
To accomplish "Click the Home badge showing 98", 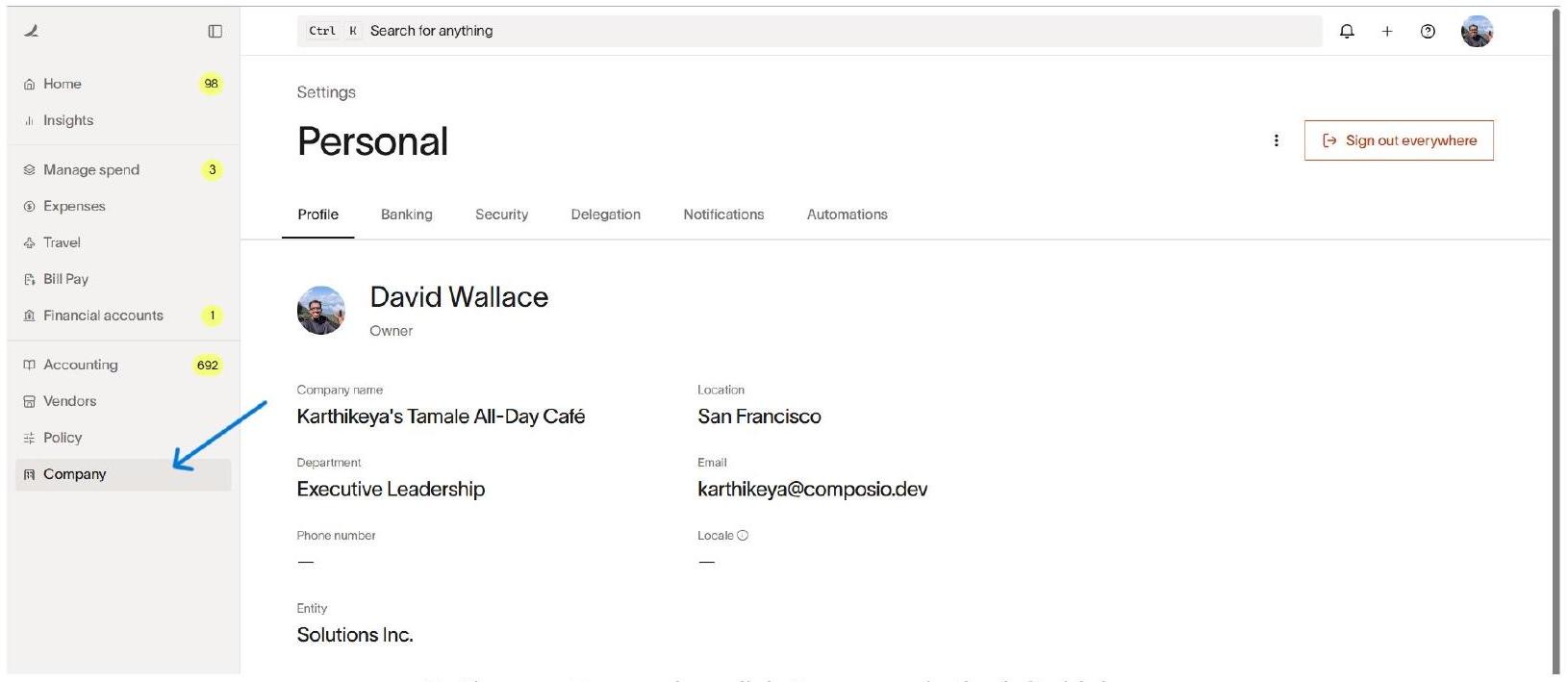I will (212, 84).
